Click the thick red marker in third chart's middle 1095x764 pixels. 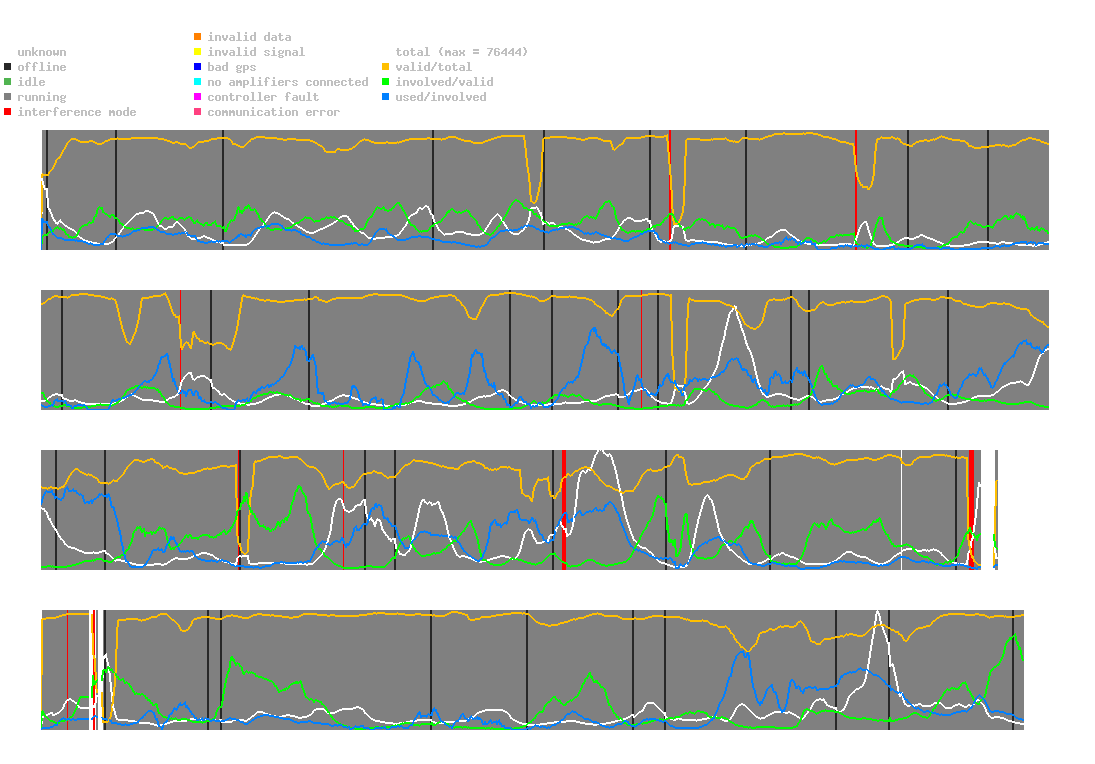[564, 510]
